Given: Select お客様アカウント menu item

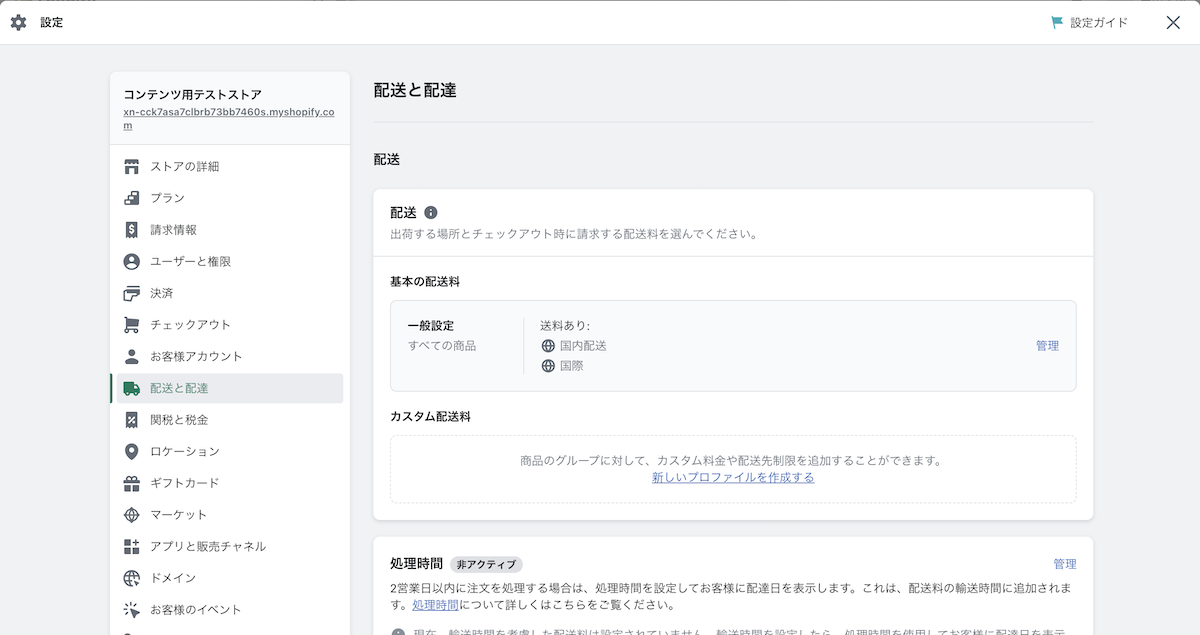Looking at the screenshot, I should pos(230,356).
